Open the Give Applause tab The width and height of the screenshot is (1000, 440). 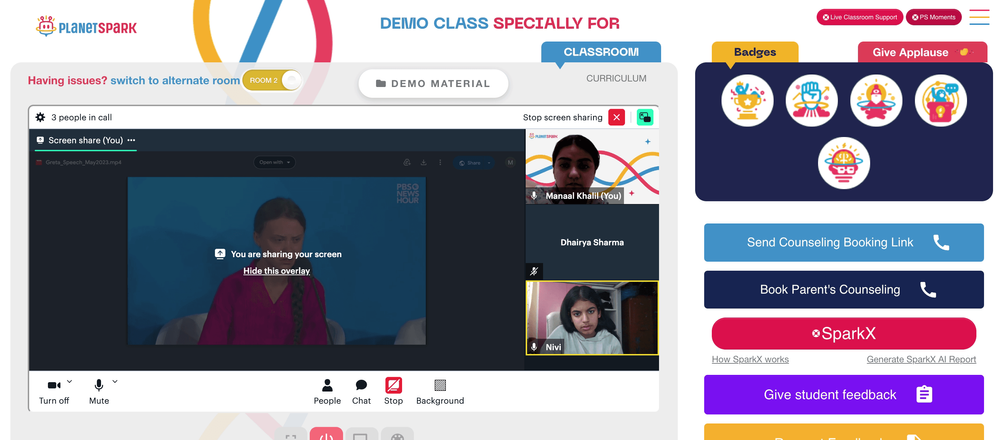pyautogui.click(x=922, y=52)
